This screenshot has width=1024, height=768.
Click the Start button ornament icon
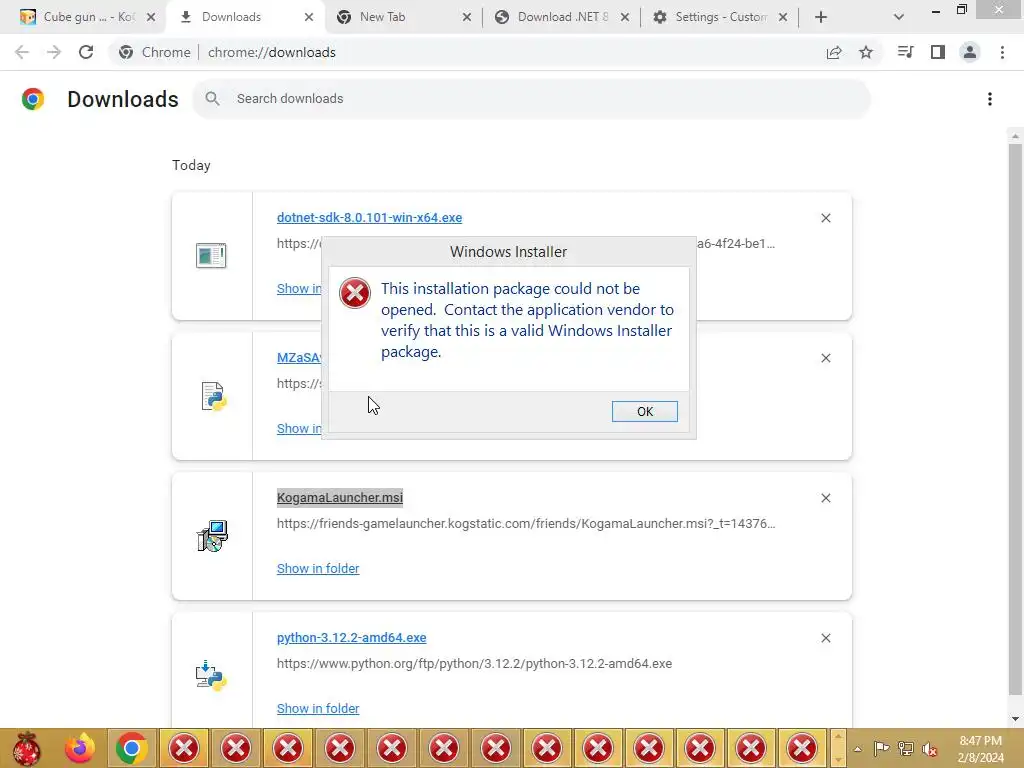pos(27,748)
